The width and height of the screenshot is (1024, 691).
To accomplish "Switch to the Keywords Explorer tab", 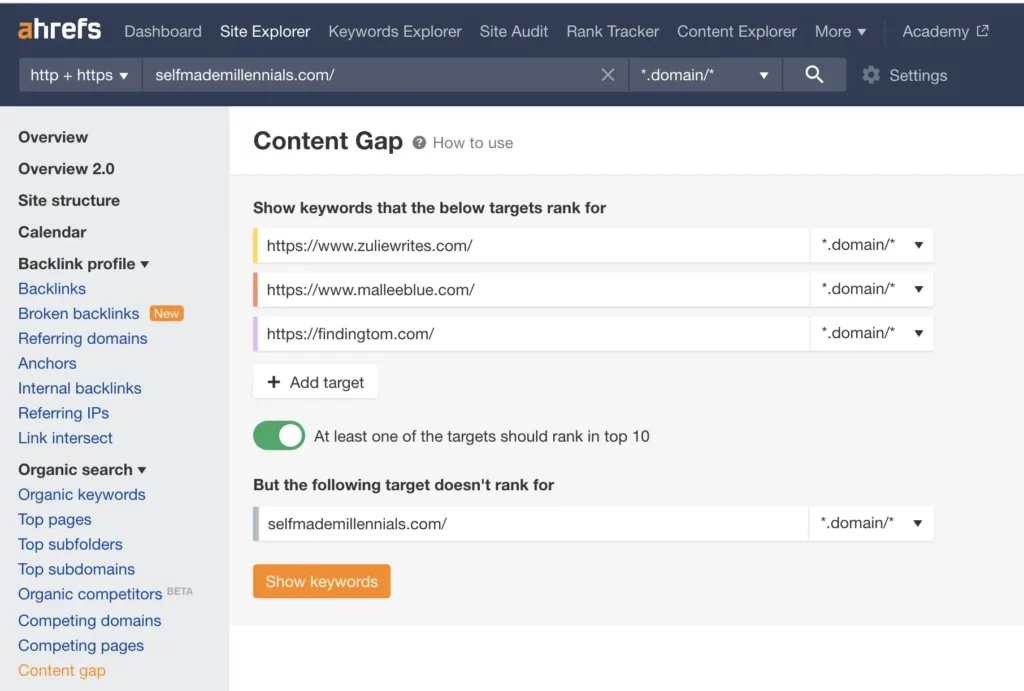I will 394,31.
